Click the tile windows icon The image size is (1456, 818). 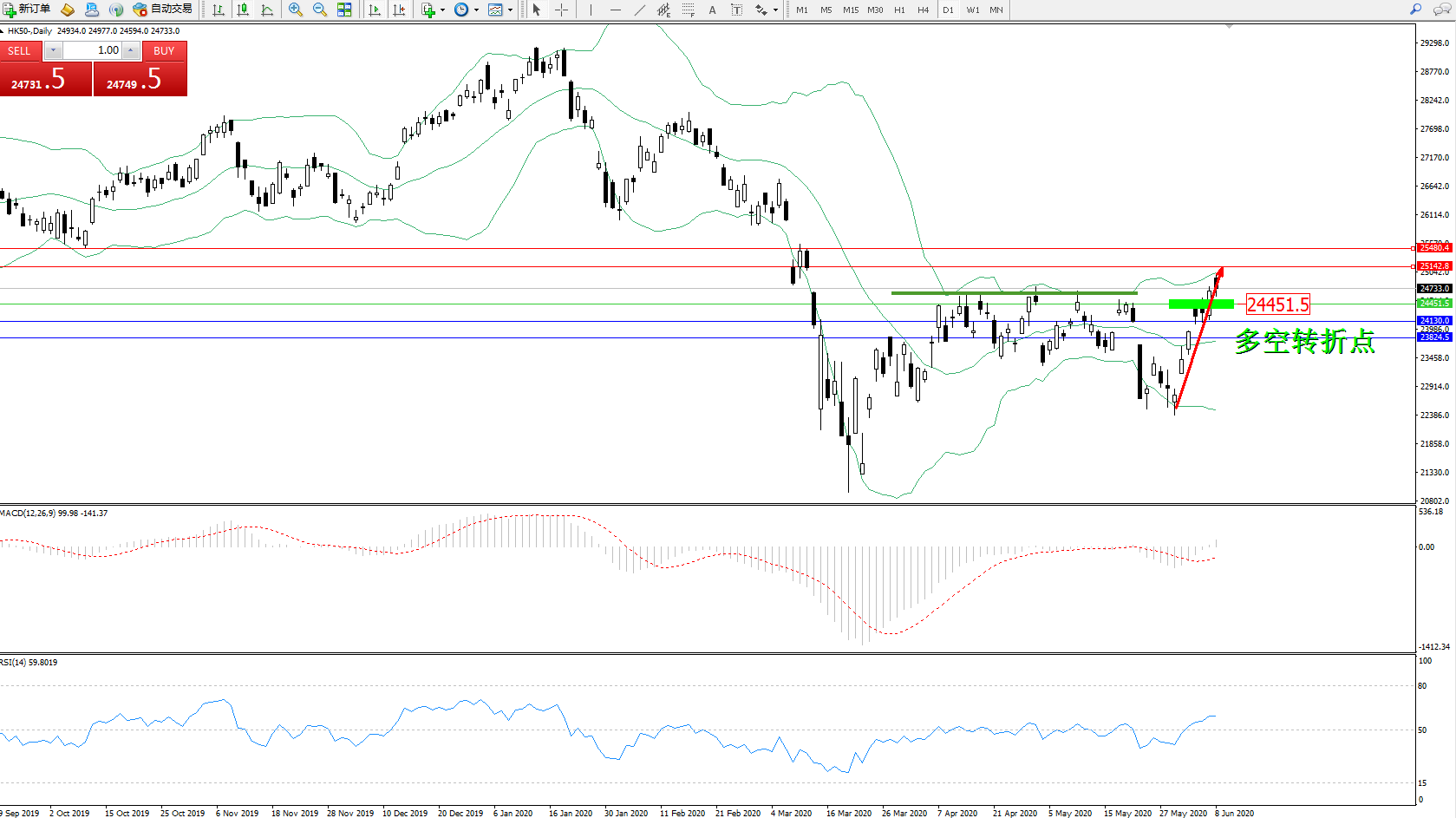[344, 10]
